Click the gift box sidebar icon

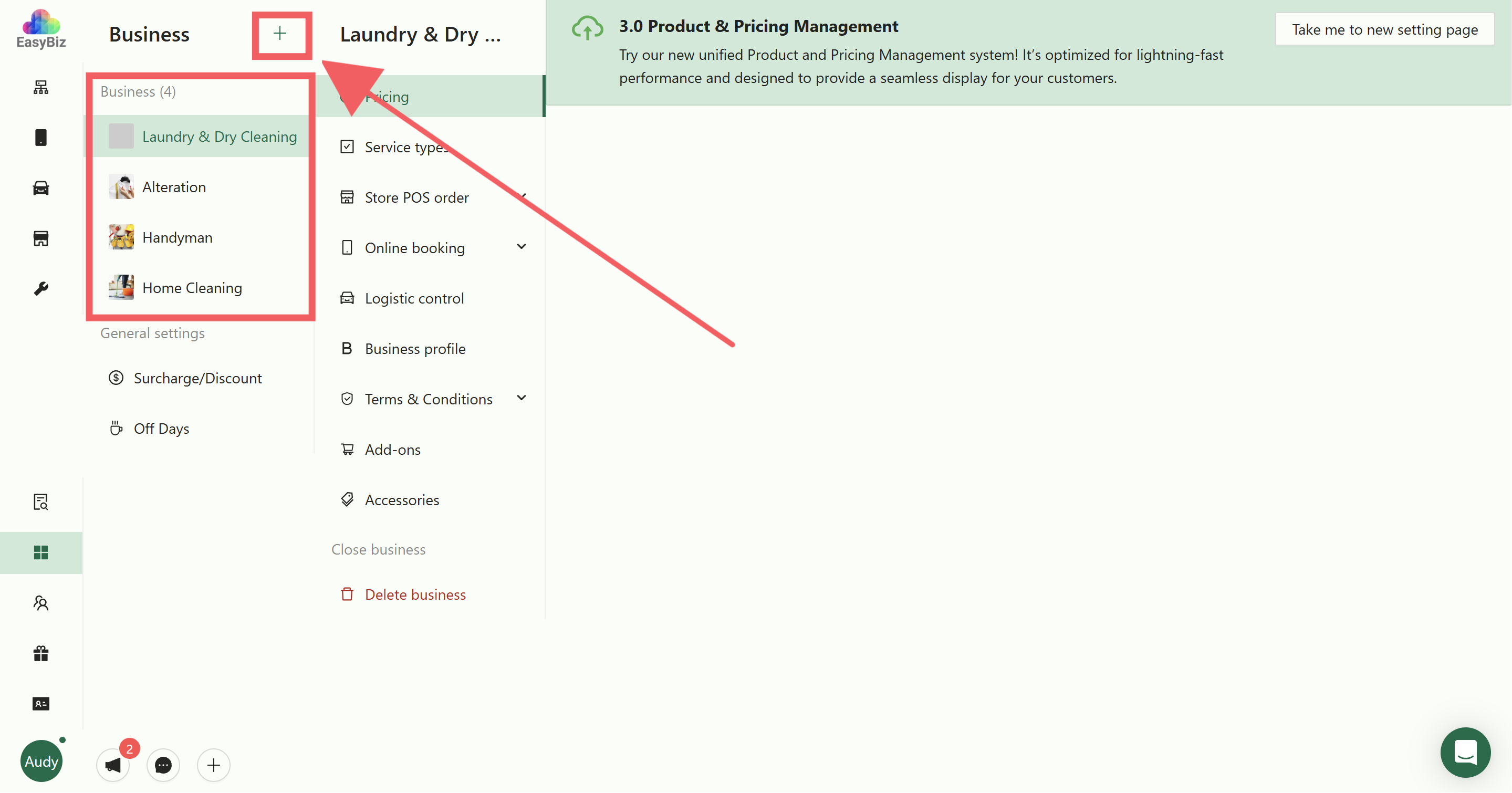click(x=40, y=653)
